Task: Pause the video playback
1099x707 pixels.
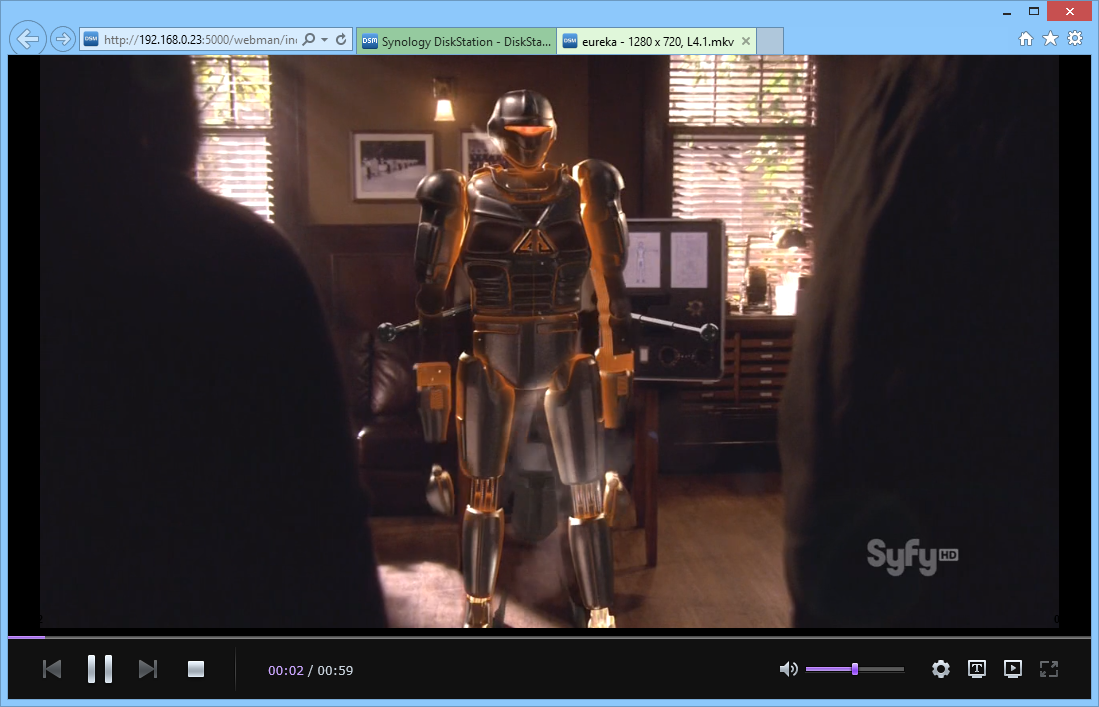Action: pos(99,669)
